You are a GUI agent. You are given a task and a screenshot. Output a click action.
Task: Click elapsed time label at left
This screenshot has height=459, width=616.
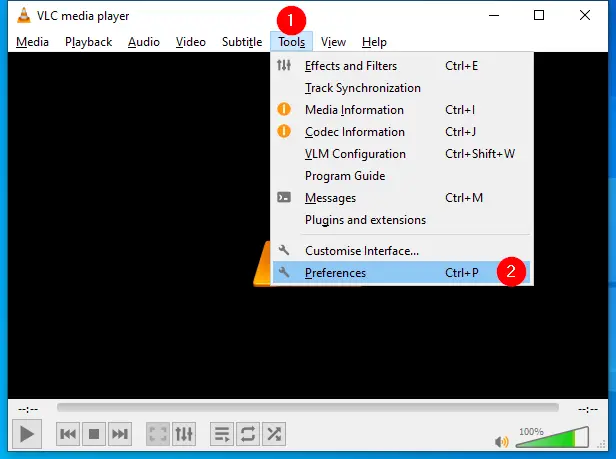click(28, 409)
